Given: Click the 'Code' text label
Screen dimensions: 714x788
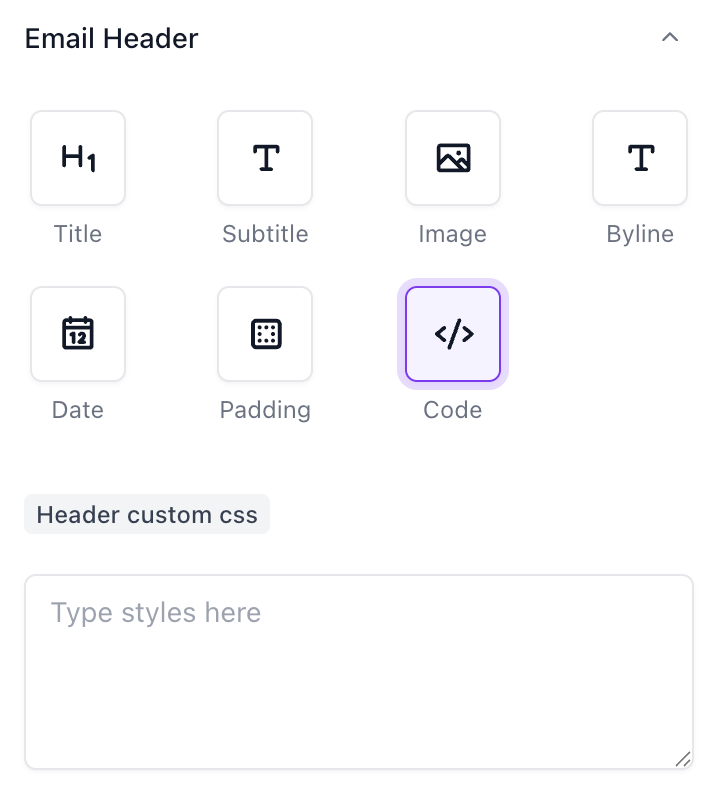Looking at the screenshot, I should tap(453, 410).
